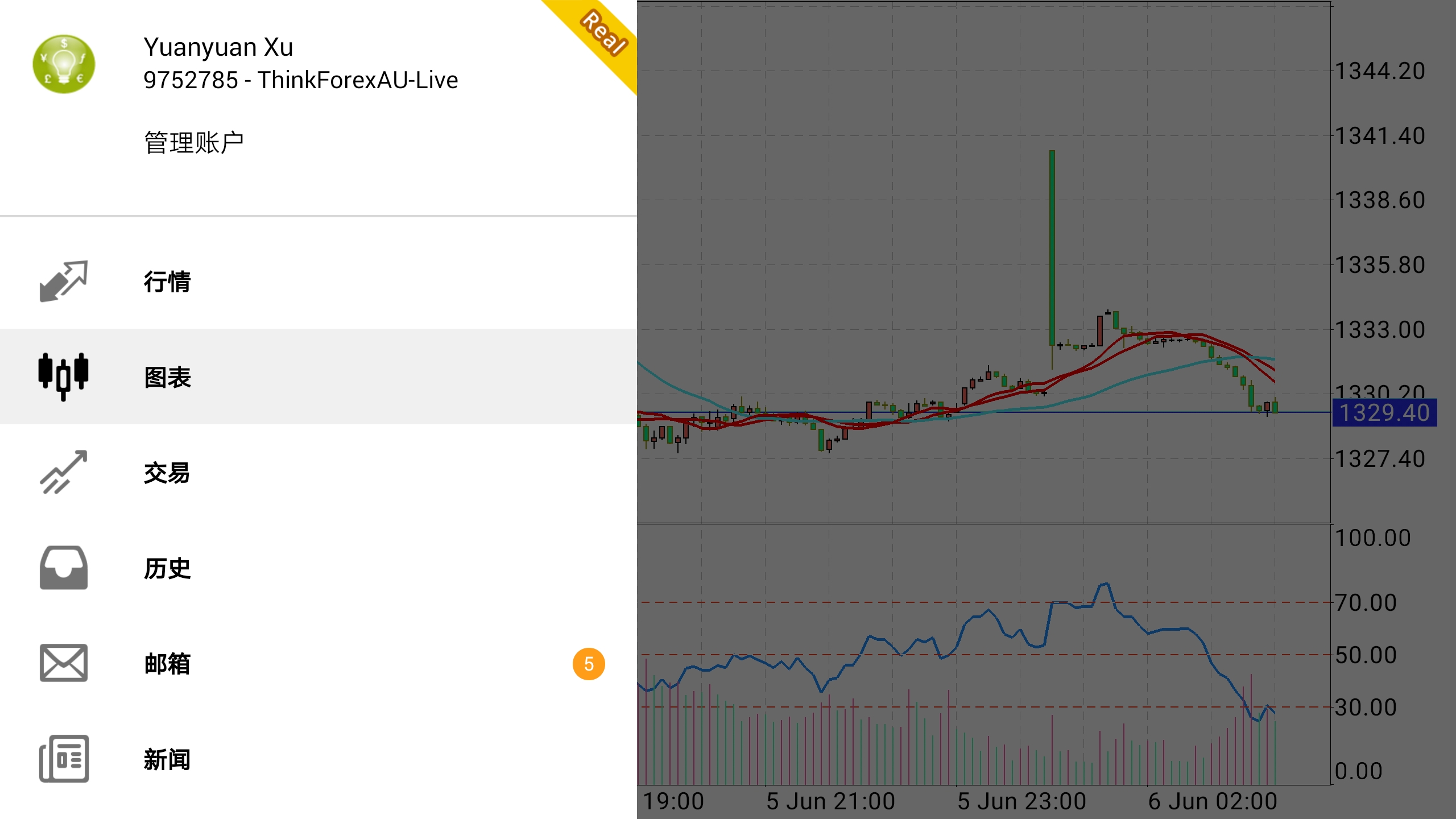Tap the History inbox tray icon
Screen dimensions: 1456x819
point(64,568)
